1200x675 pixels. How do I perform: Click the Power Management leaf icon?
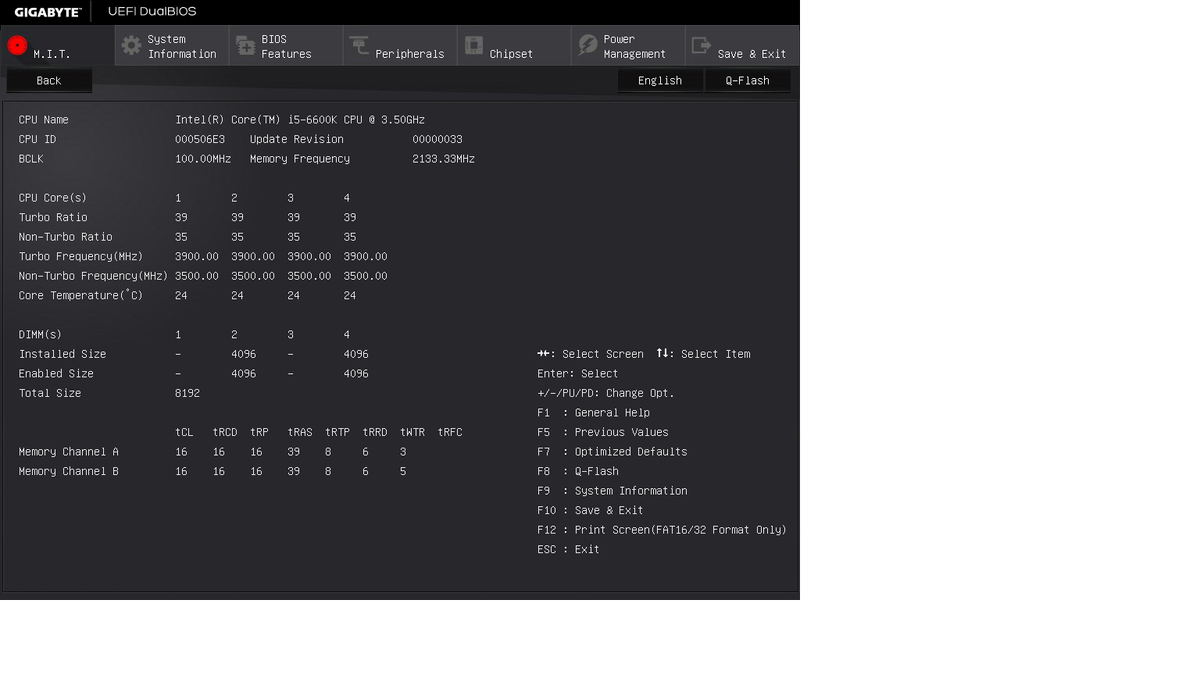587,45
